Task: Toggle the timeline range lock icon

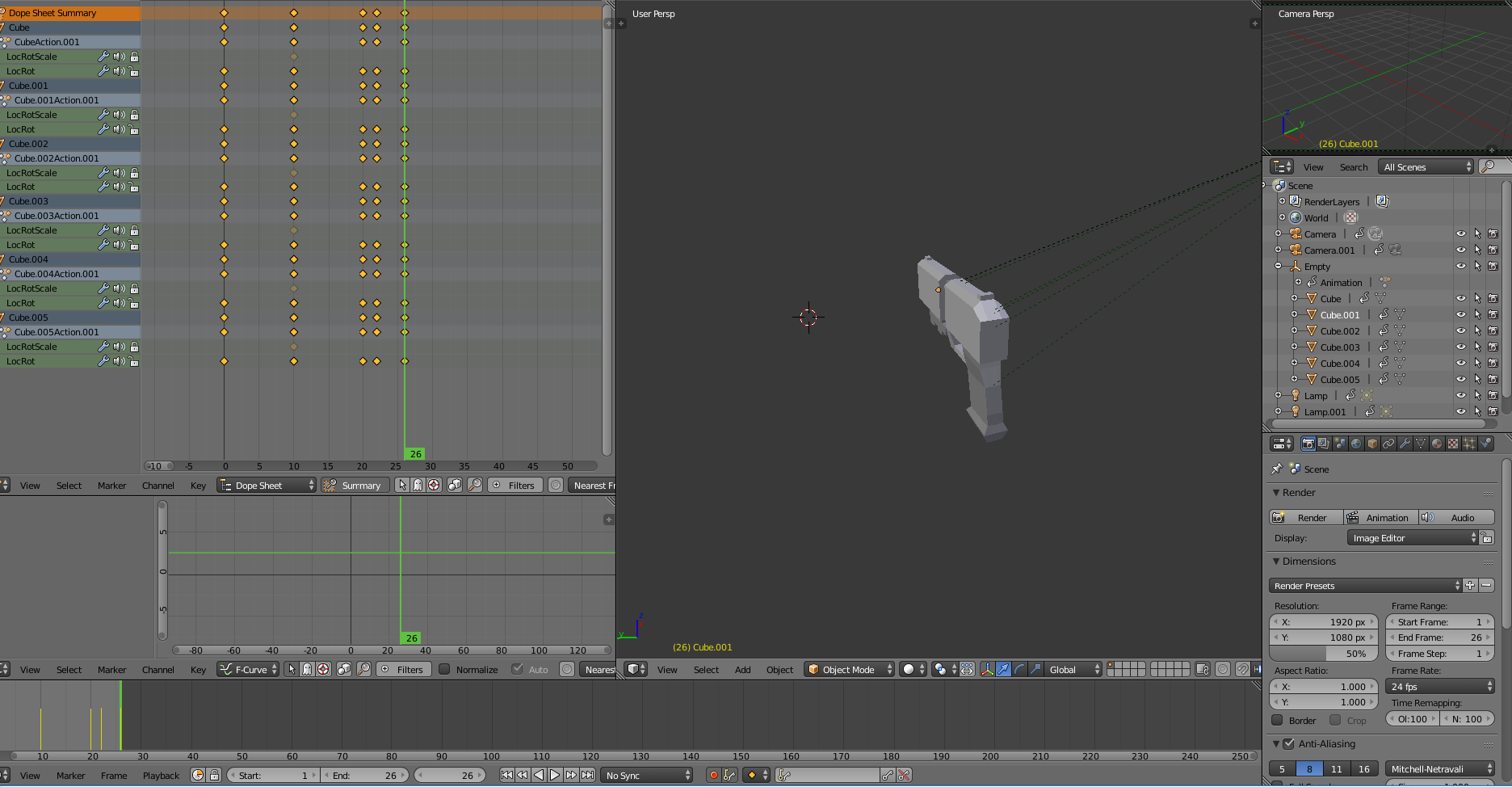Action: [x=214, y=775]
